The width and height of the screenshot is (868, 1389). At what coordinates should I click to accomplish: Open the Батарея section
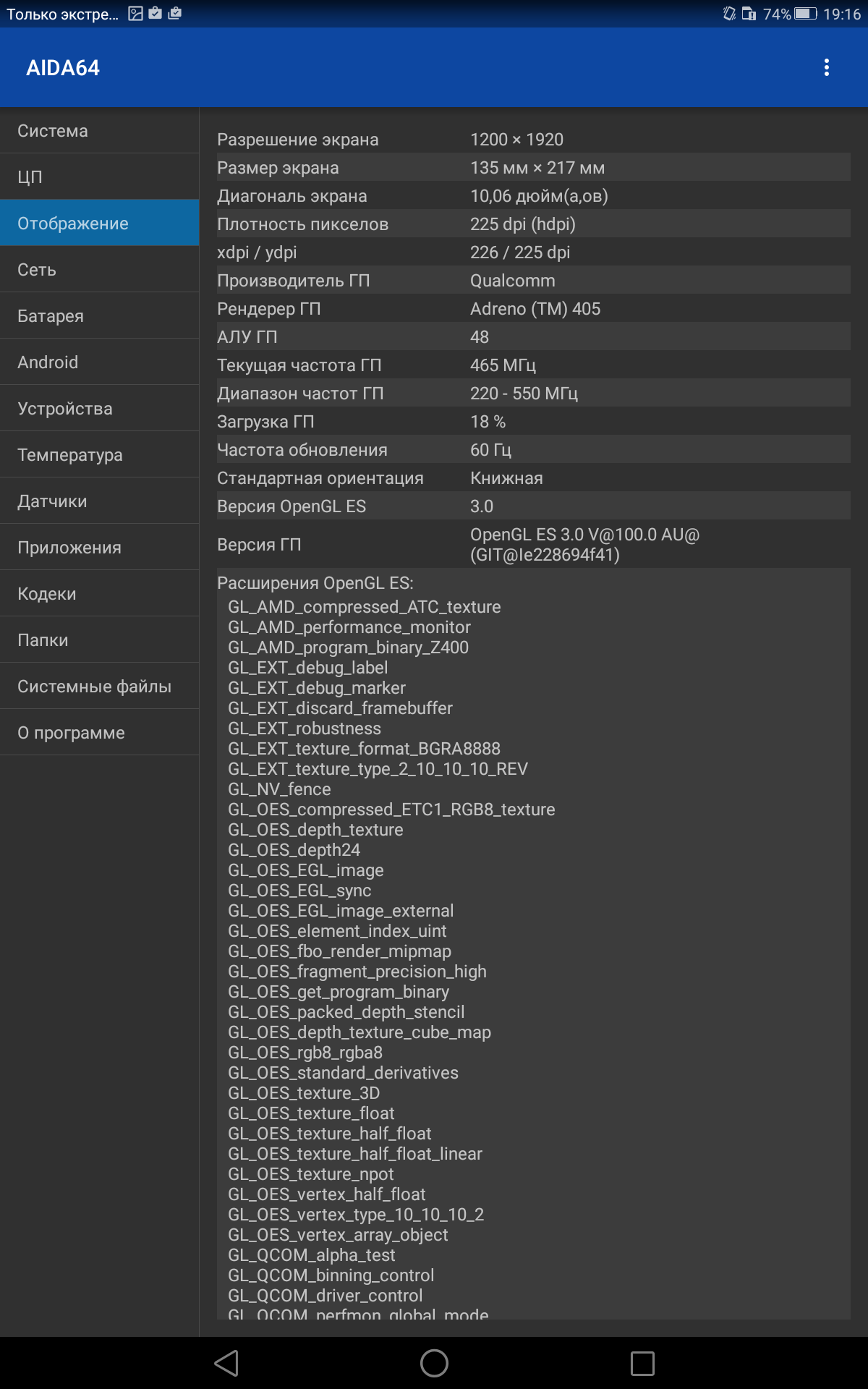[100, 316]
